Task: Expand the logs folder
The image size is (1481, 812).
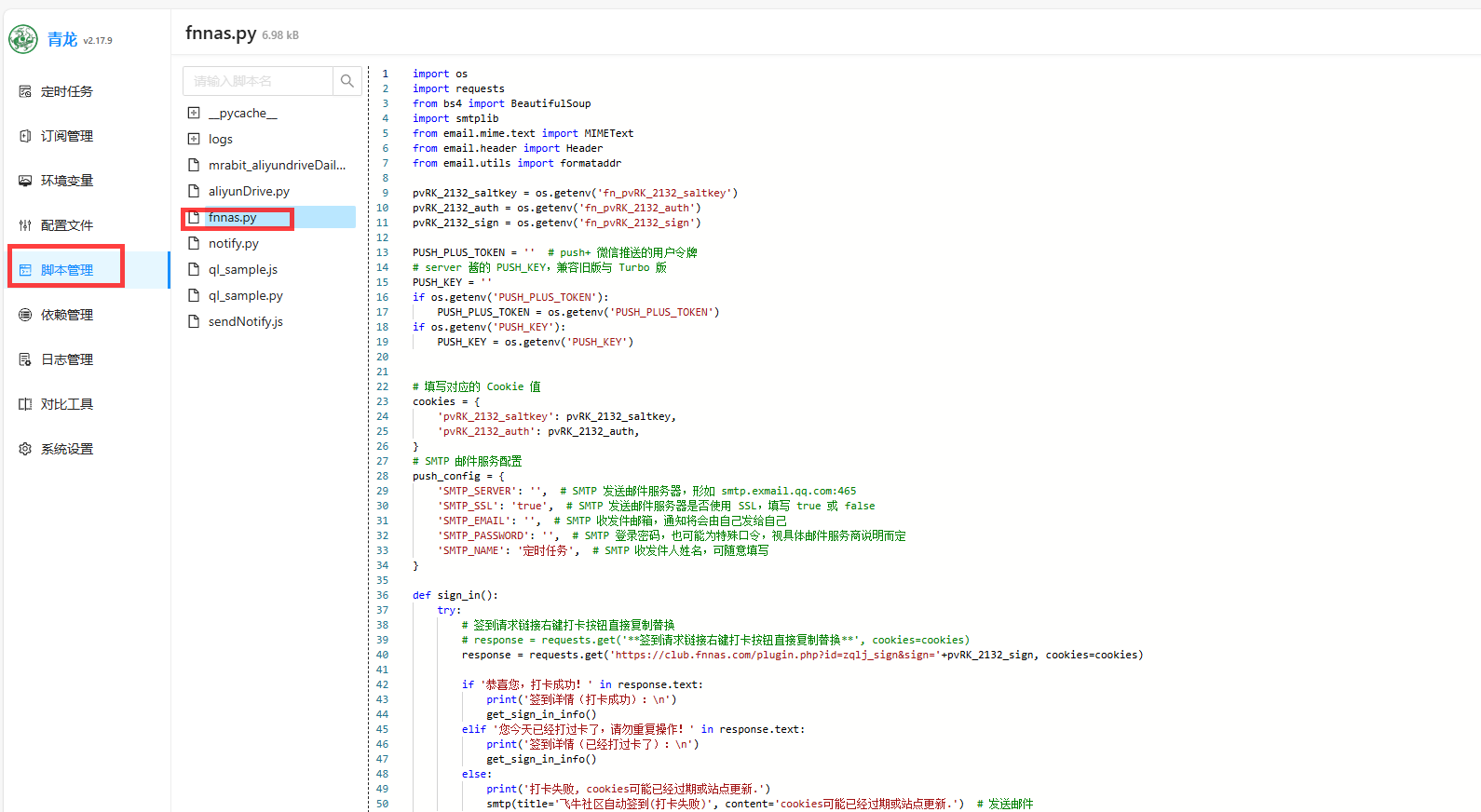Action: [194, 139]
